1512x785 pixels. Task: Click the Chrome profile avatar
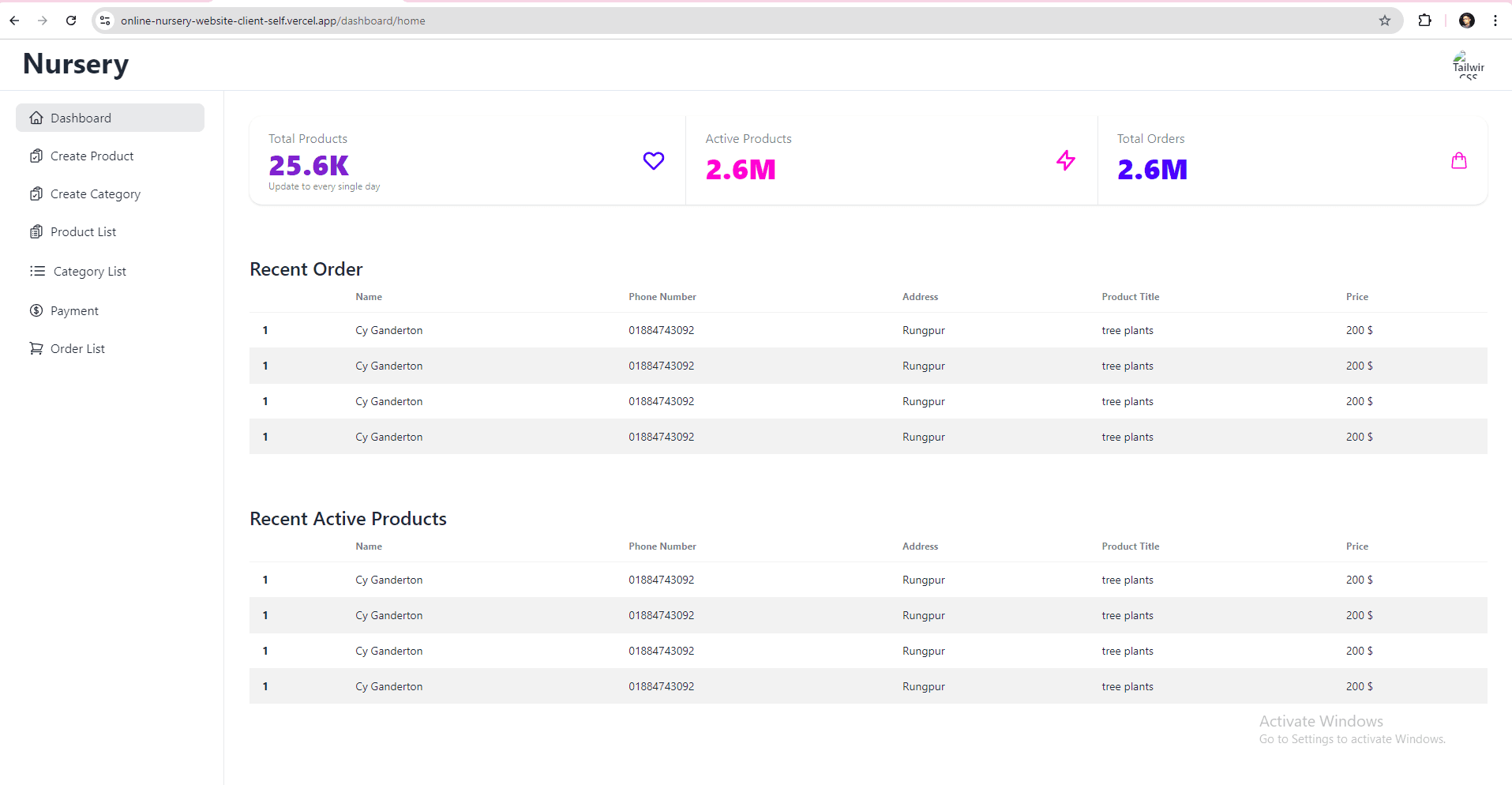1466,21
